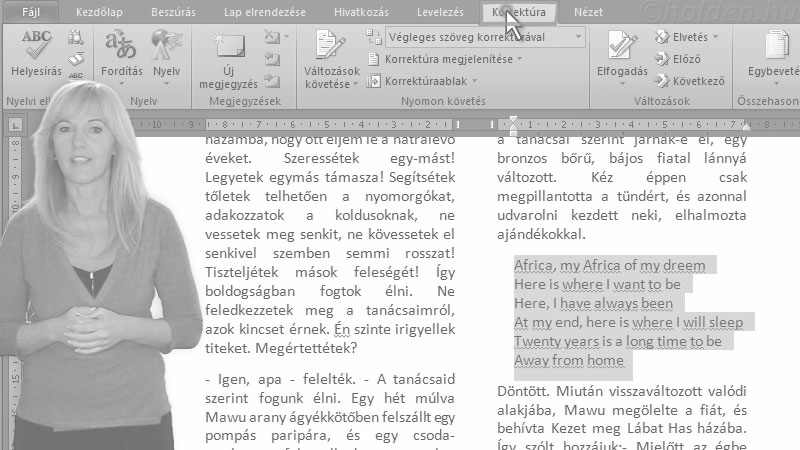Switch to the Hivatkozás tab

(x=361, y=12)
